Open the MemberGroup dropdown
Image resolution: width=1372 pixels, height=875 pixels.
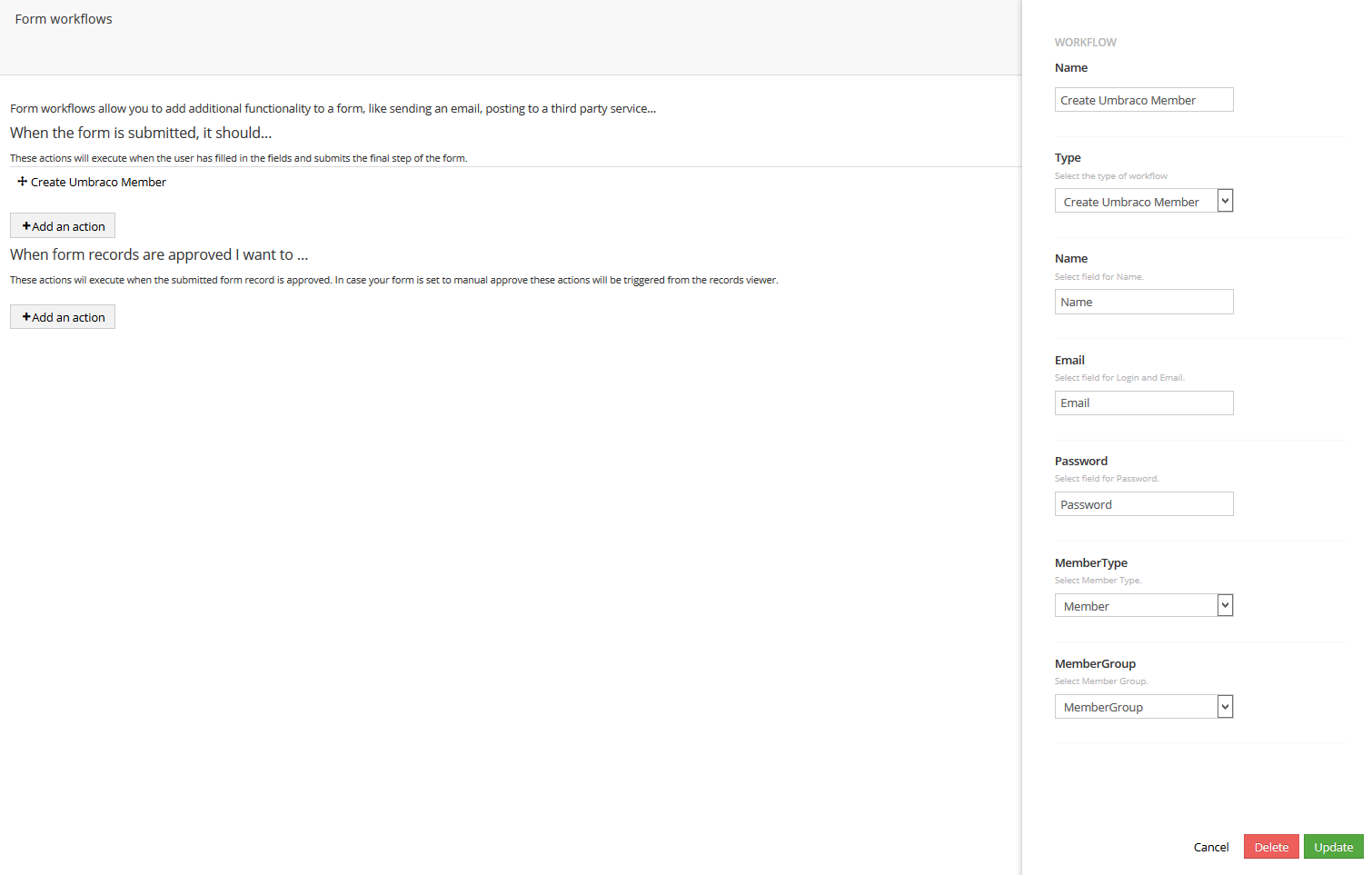1144,706
